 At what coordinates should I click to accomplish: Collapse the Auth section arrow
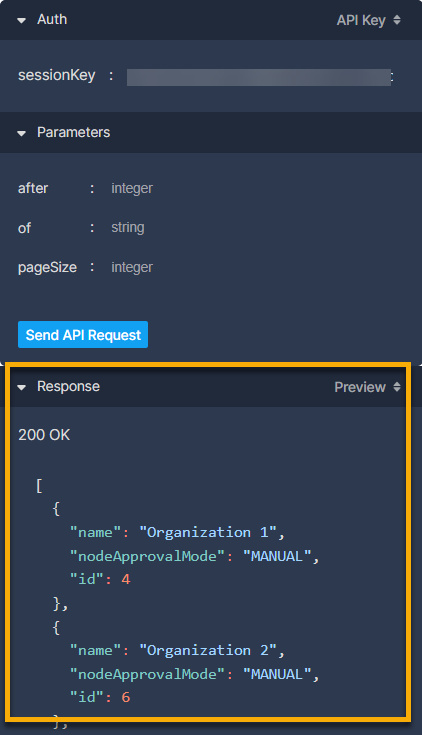click(22, 21)
